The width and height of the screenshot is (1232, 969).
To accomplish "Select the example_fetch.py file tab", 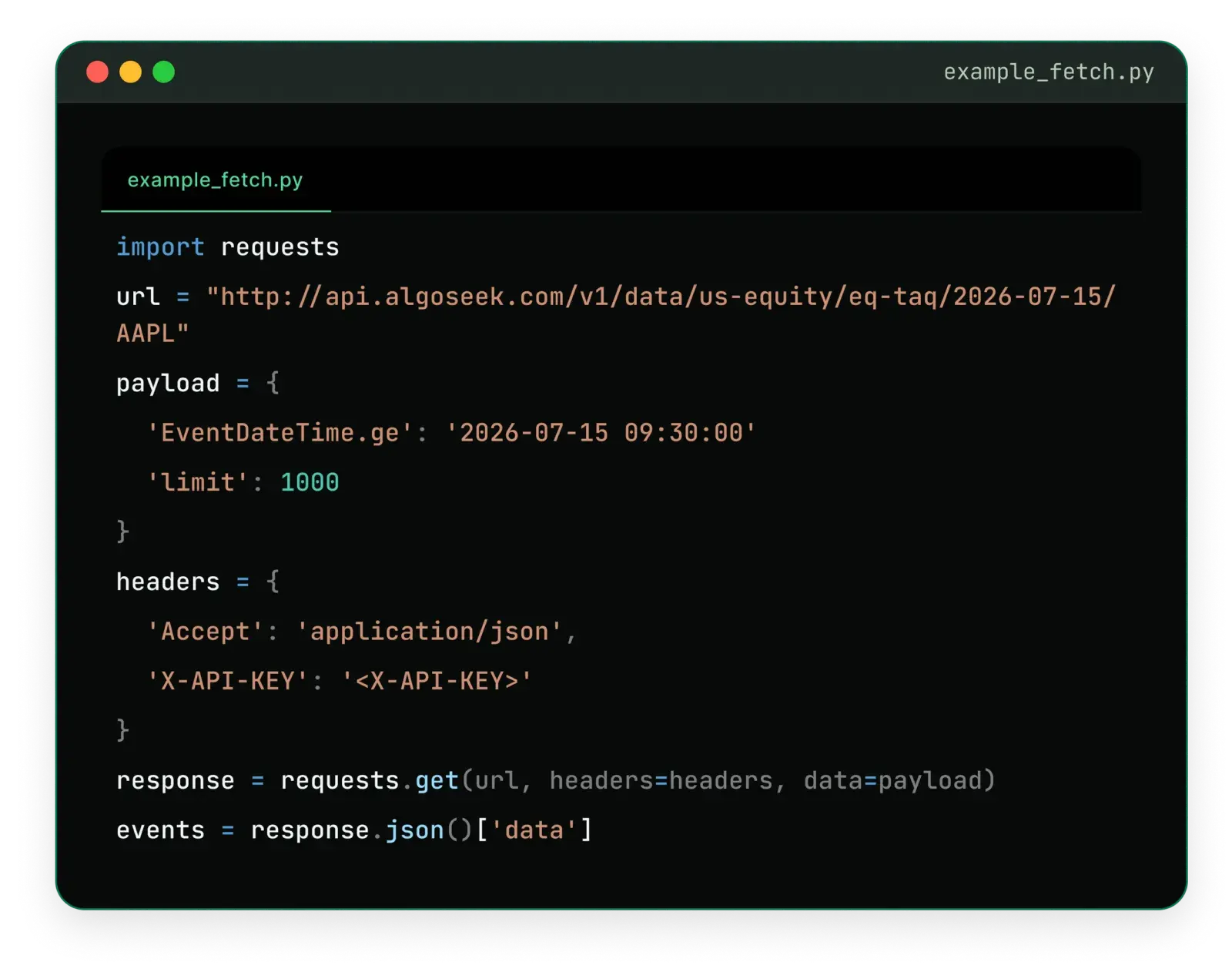I will tap(216, 180).
